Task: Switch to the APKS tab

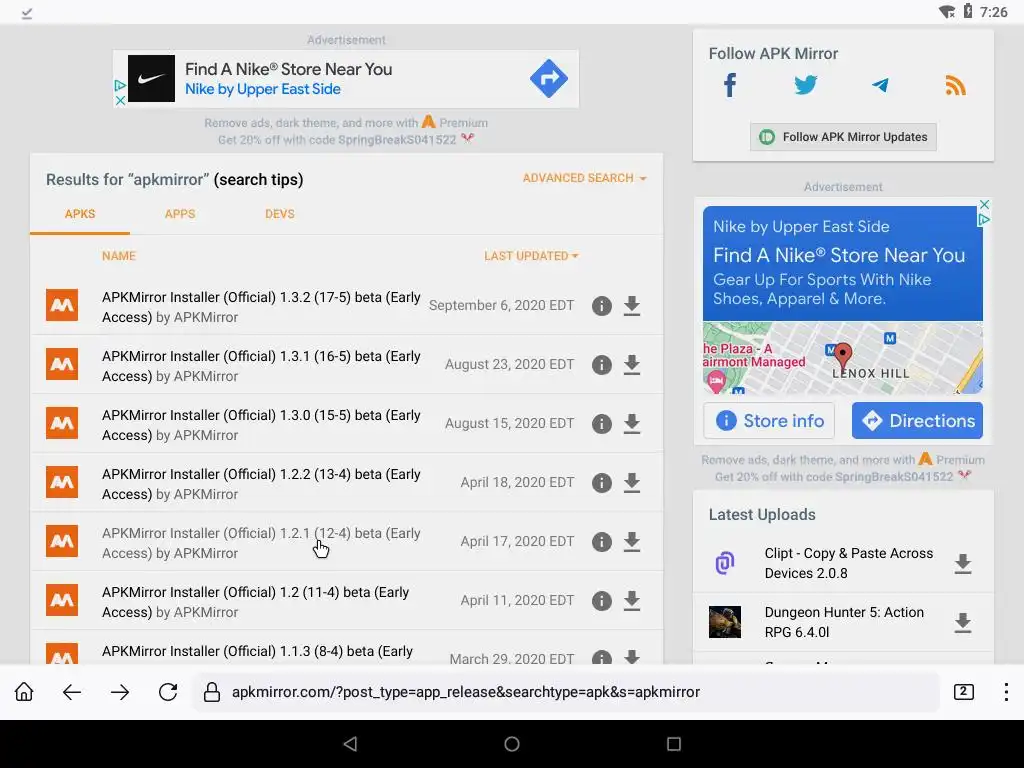Action: pos(80,214)
